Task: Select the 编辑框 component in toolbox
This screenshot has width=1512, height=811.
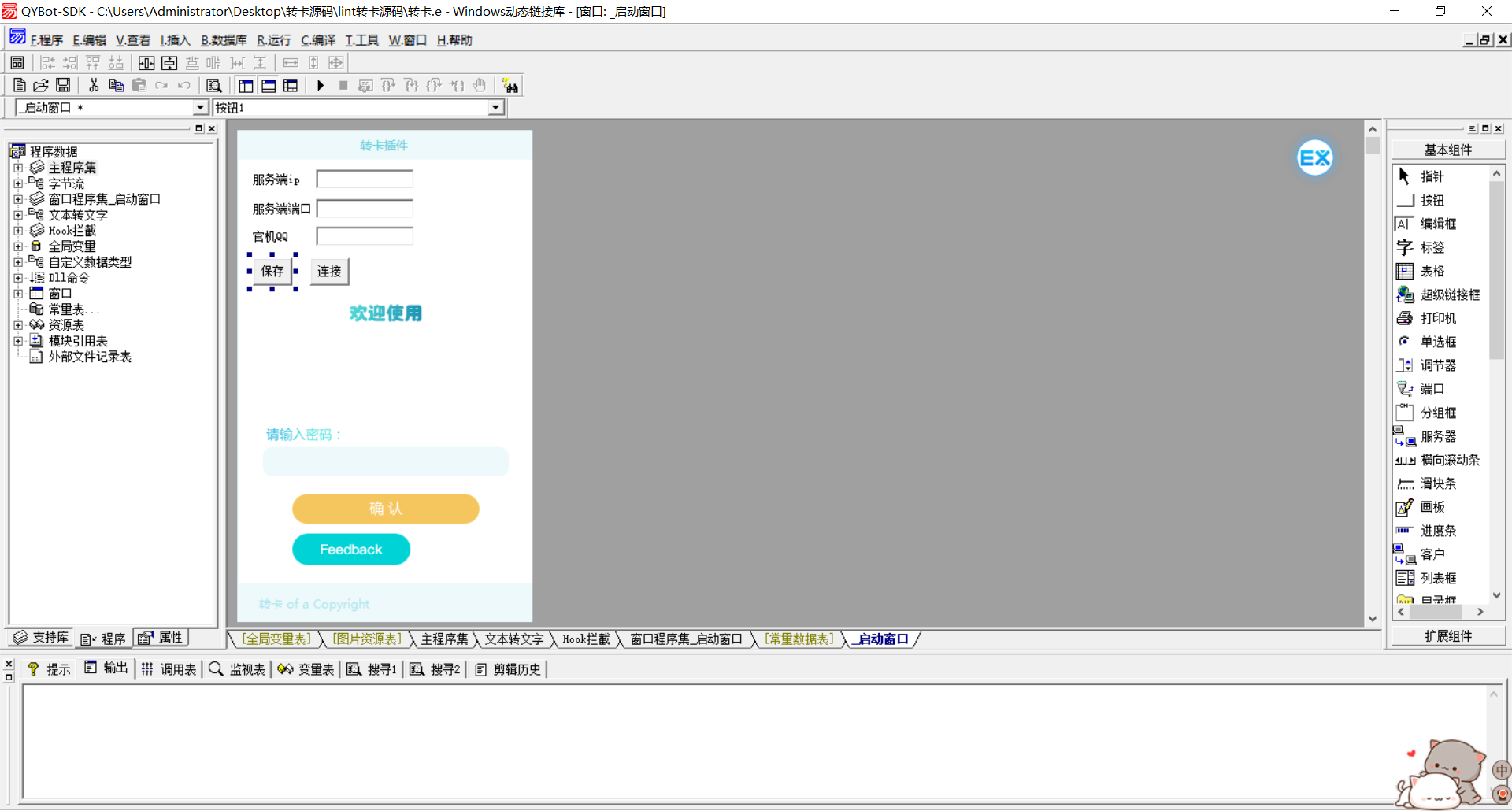Action: pos(1437,224)
